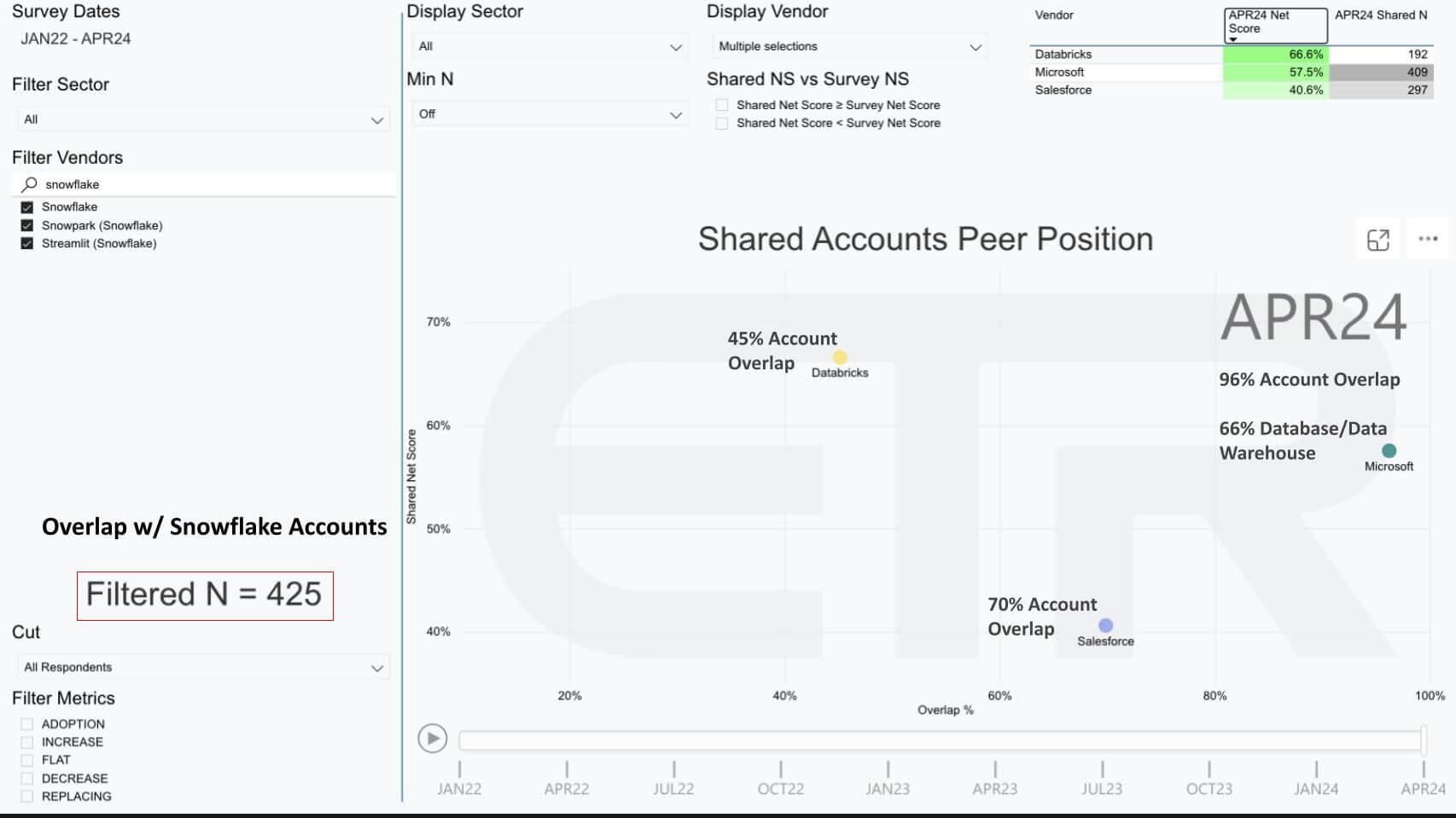Click the blue Salesforce data point
The height and width of the screenshot is (818, 1456).
click(x=1105, y=625)
